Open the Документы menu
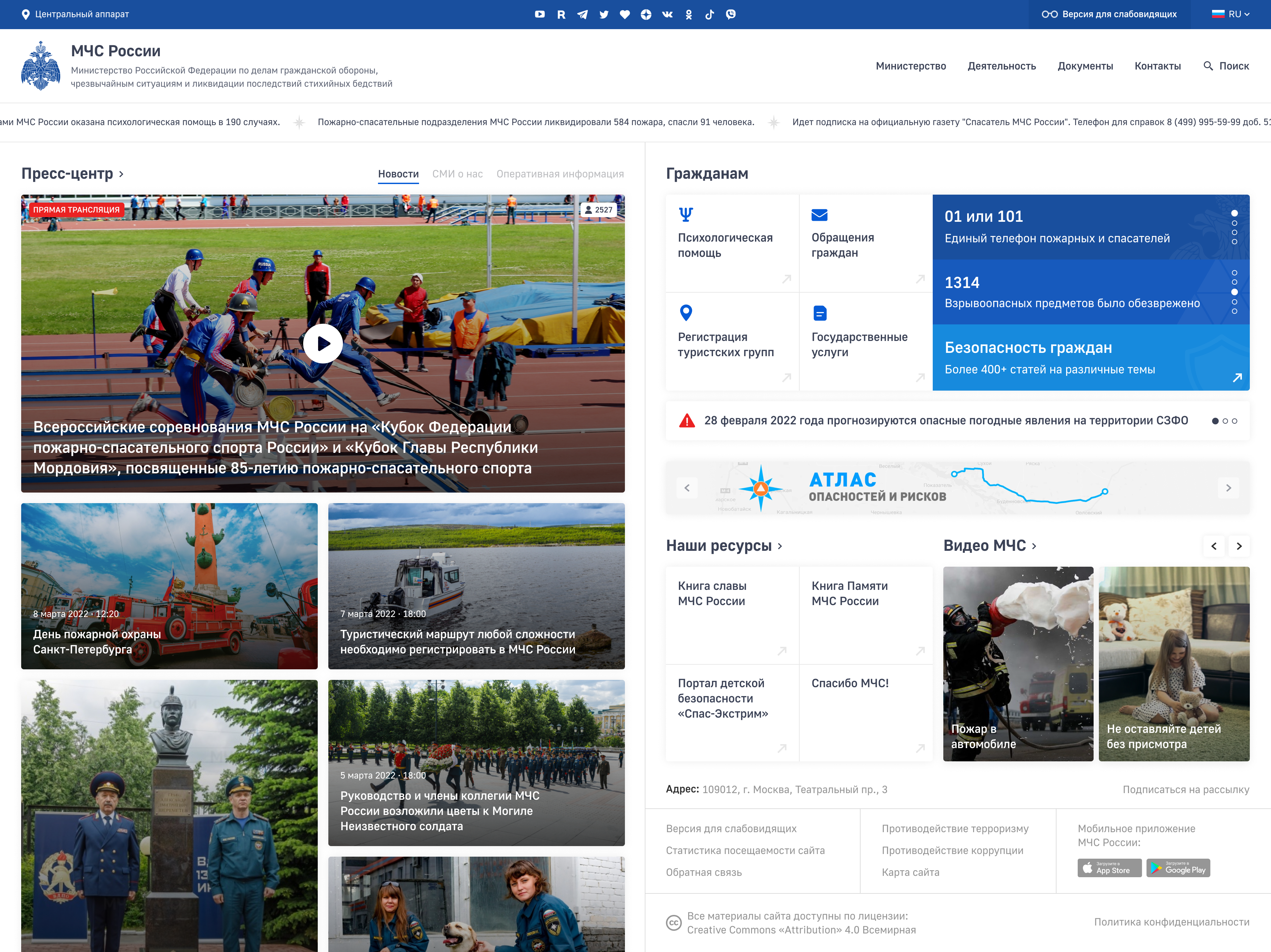Screen dimensions: 1271x952 [x=1085, y=66]
